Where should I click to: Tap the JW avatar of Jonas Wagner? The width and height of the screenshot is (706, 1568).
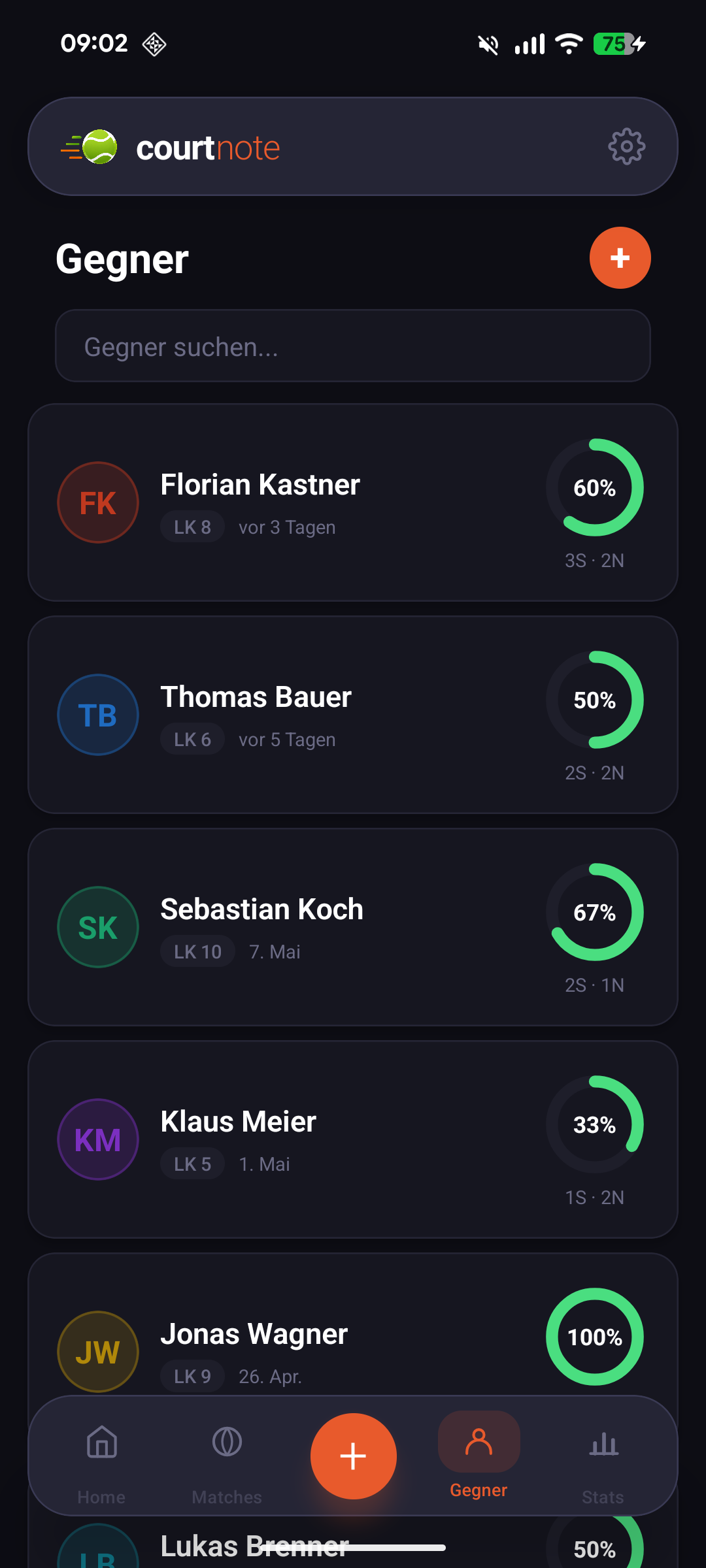tap(98, 1352)
